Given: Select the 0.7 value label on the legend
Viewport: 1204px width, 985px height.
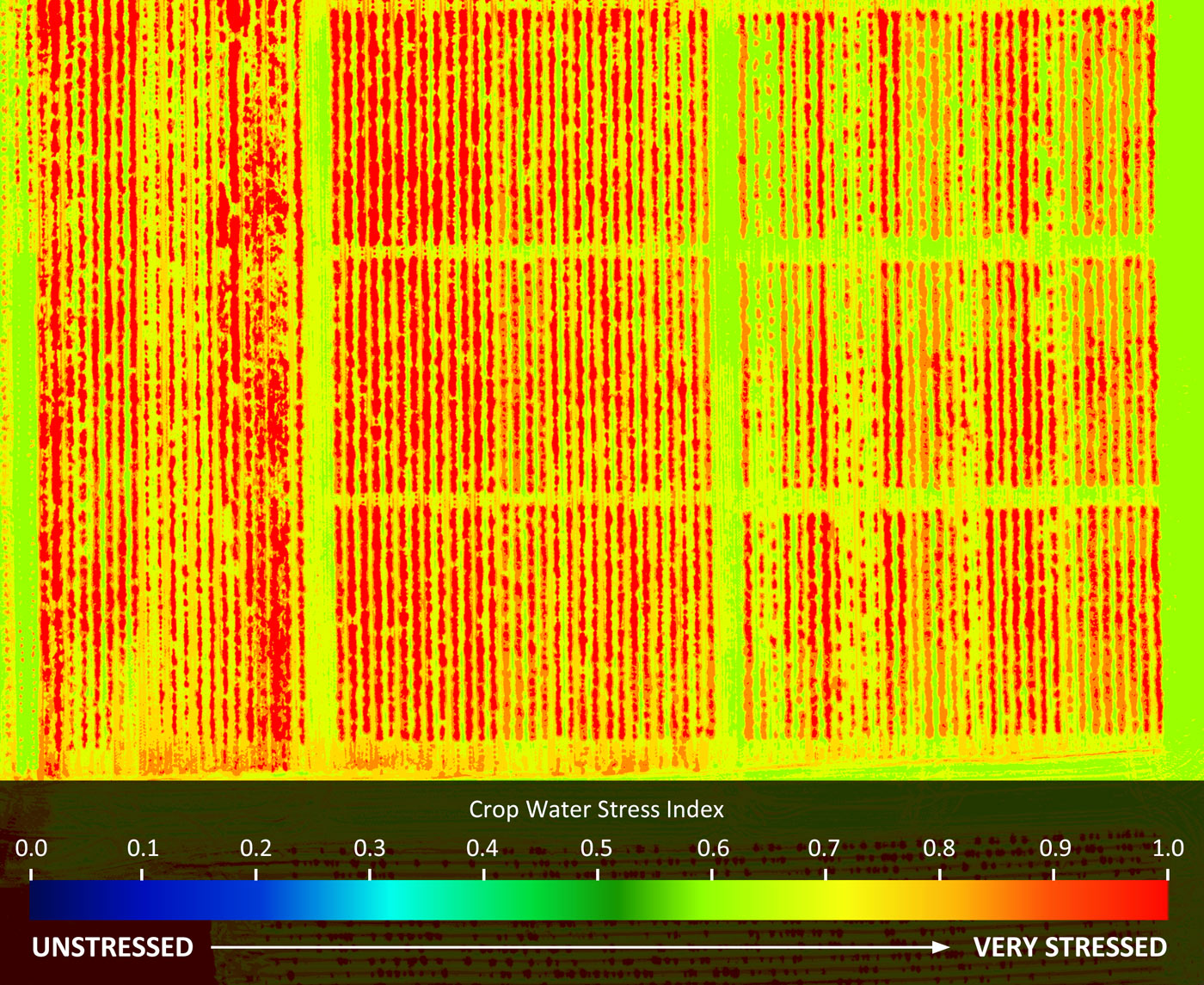Looking at the screenshot, I should [x=824, y=848].
